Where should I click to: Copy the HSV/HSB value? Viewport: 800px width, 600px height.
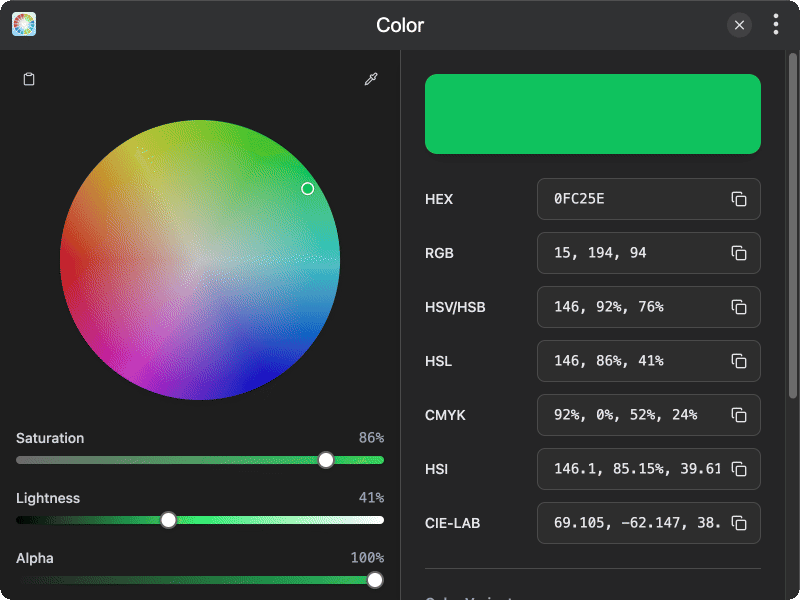739,307
